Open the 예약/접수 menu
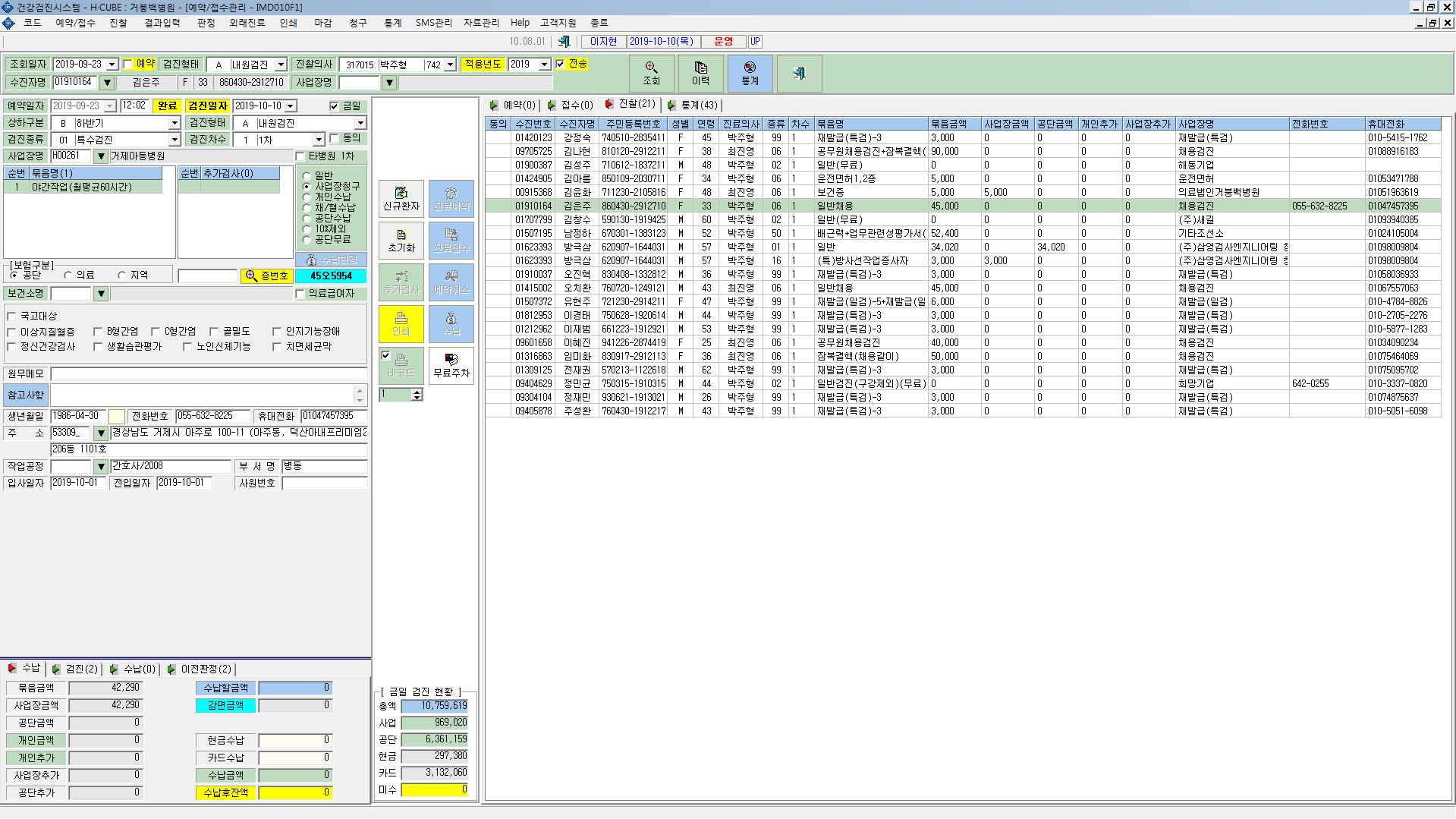The height and width of the screenshot is (819, 1456). (x=75, y=23)
